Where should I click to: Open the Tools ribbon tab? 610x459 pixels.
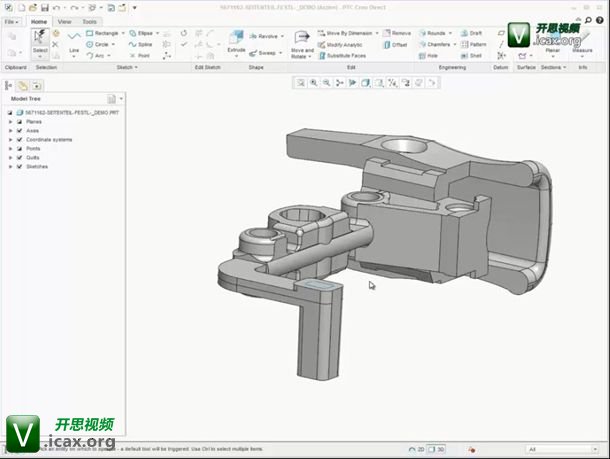(x=90, y=21)
